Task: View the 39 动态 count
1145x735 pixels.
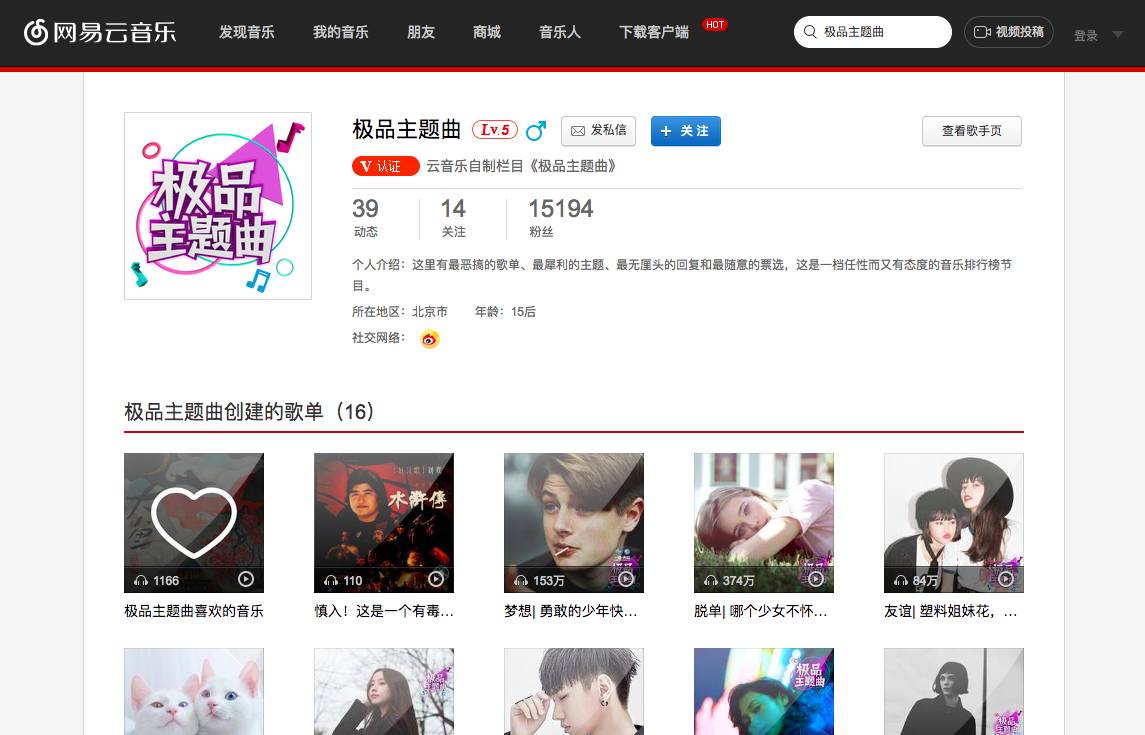Action: pyautogui.click(x=366, y=218)
